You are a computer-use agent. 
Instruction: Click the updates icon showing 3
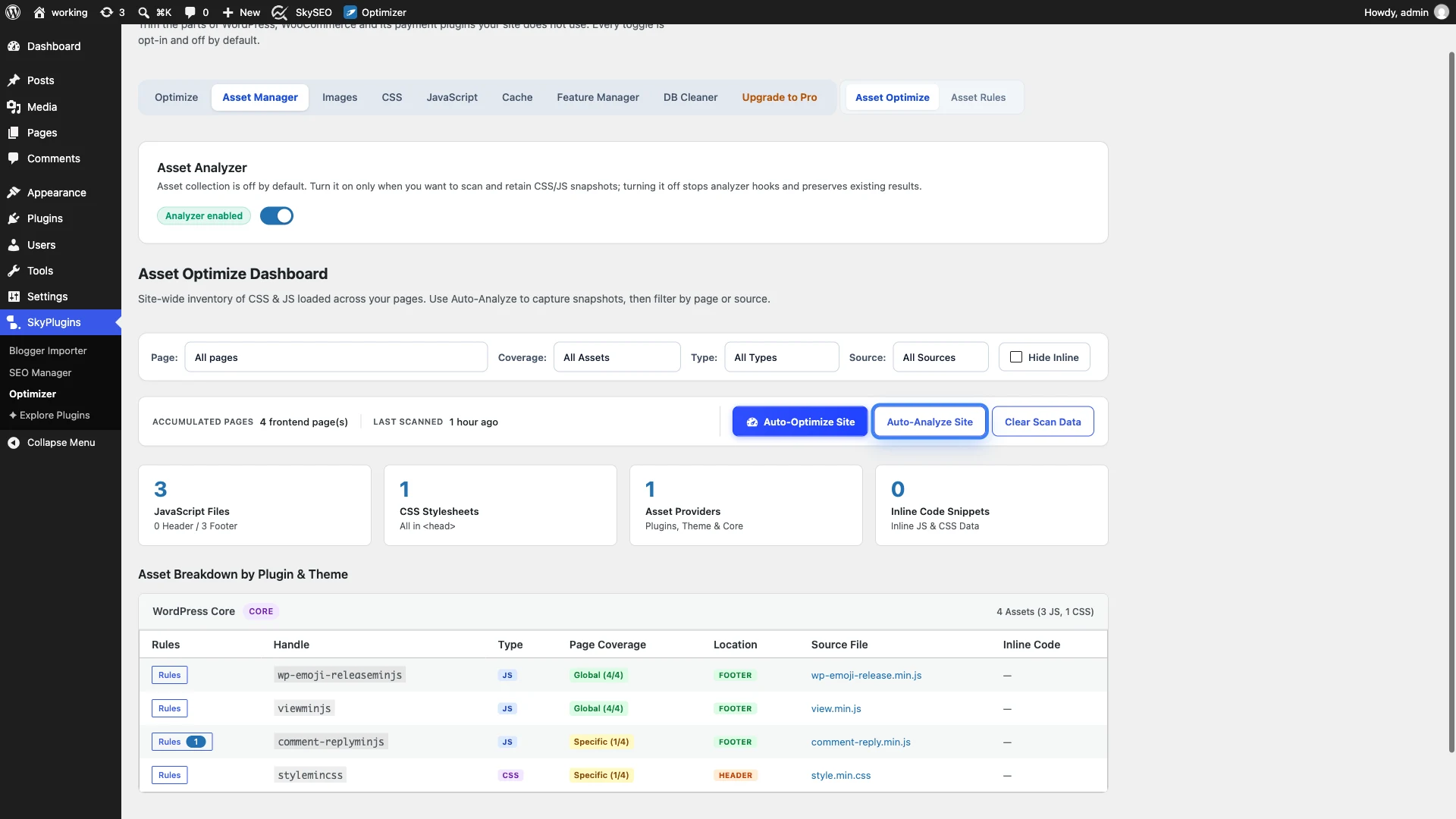point(106,12)
